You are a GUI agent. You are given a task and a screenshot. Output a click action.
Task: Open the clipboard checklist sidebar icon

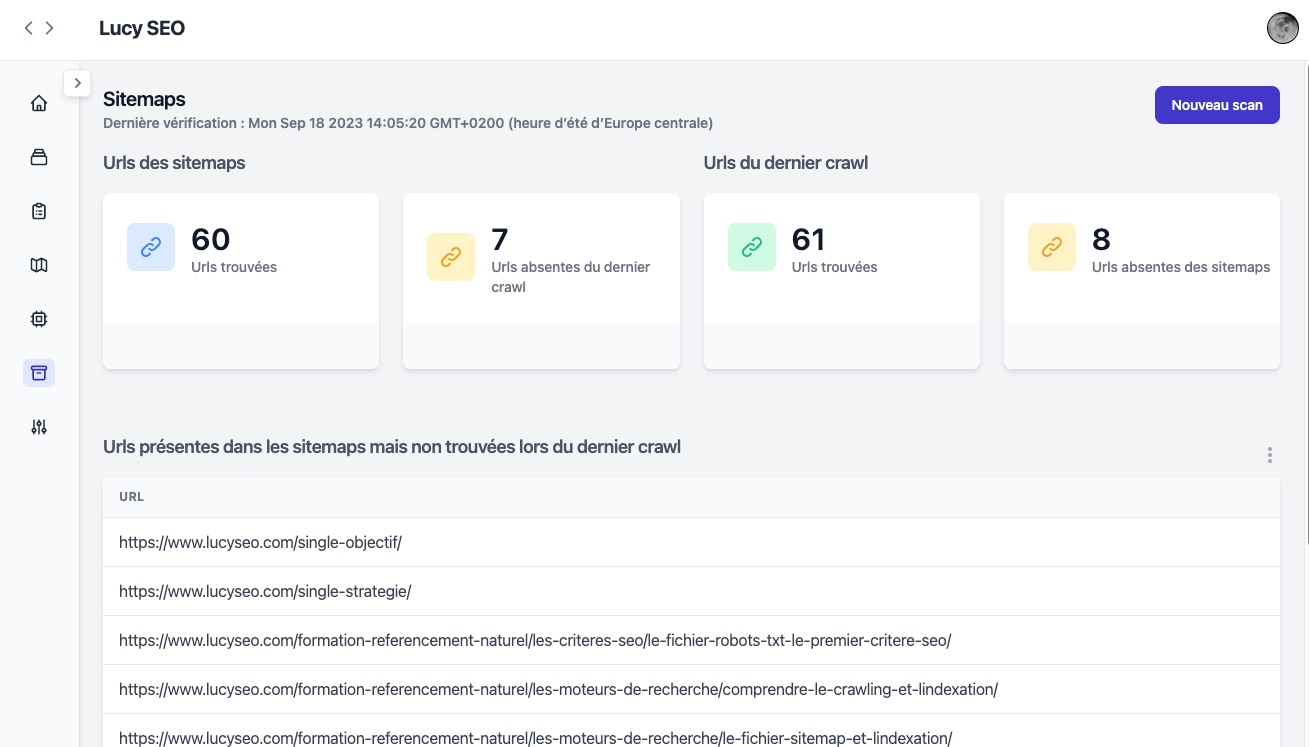(39, 211)
